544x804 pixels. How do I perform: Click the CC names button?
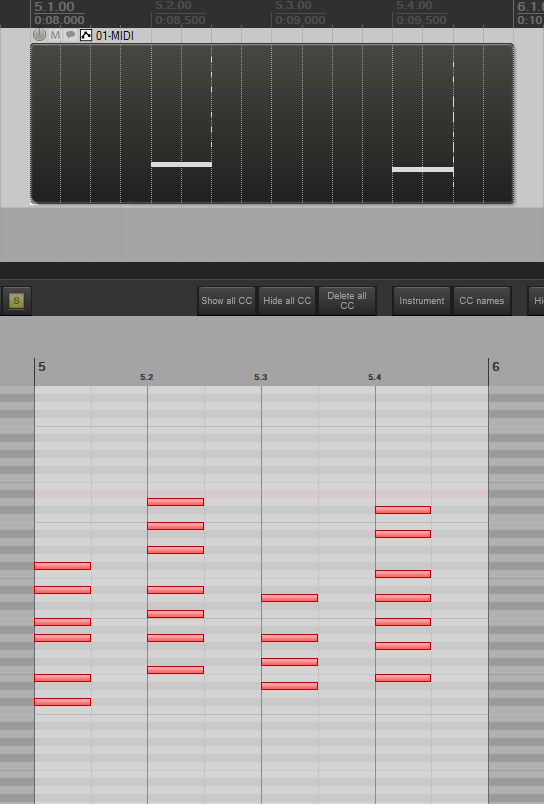tap(482, 301)
